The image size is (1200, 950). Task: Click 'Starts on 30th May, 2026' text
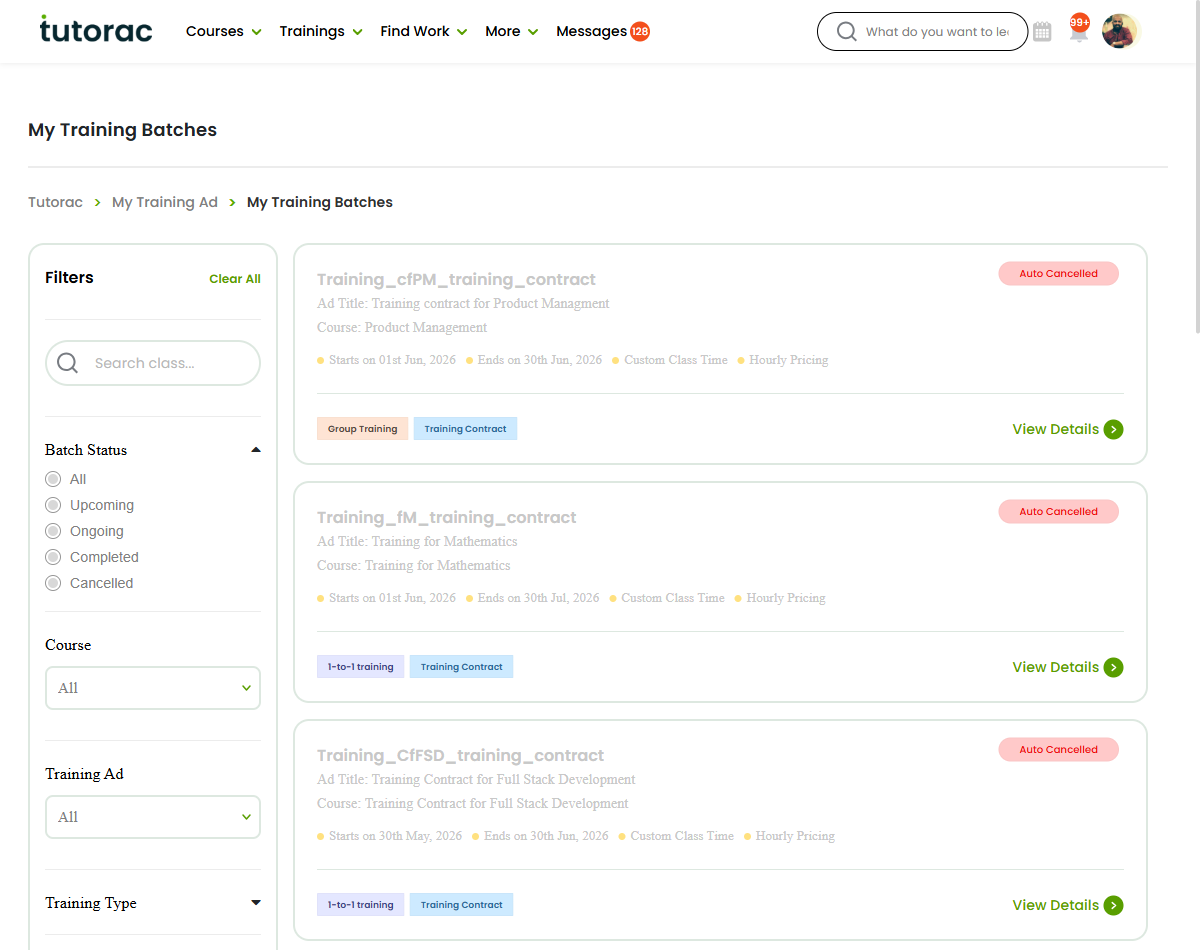[395, 836]
